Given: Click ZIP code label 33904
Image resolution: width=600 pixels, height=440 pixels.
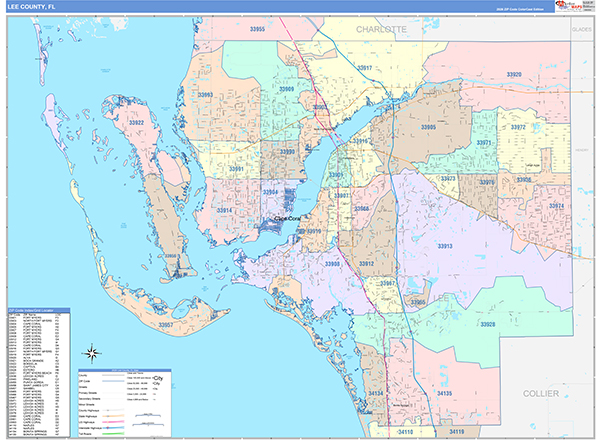Looking at the screenshot, I should coord(270,192).
